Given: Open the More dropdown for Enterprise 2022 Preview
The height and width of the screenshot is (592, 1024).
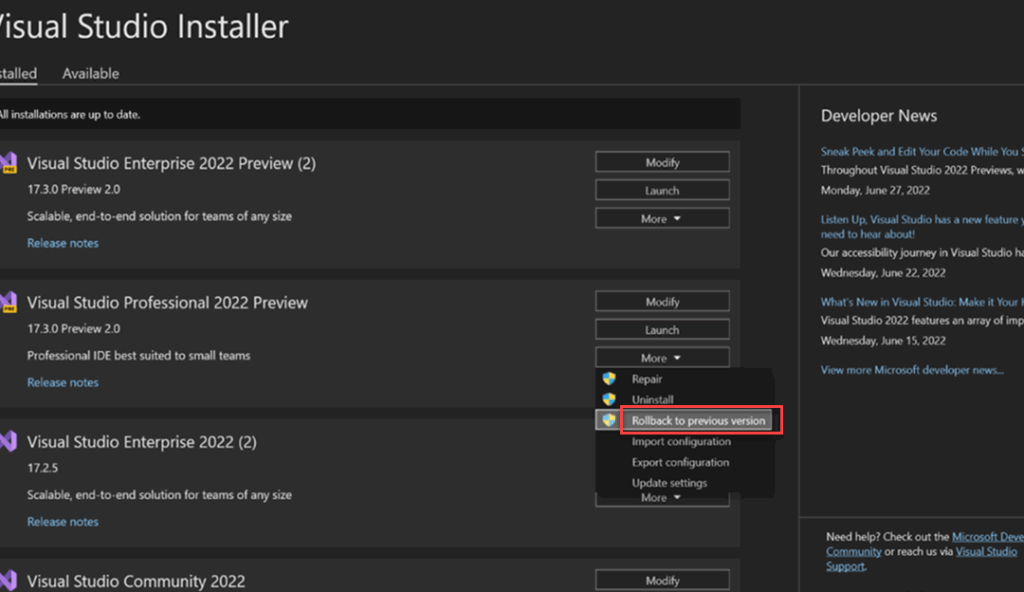Looking at the screenshot, I should [662, 217].
